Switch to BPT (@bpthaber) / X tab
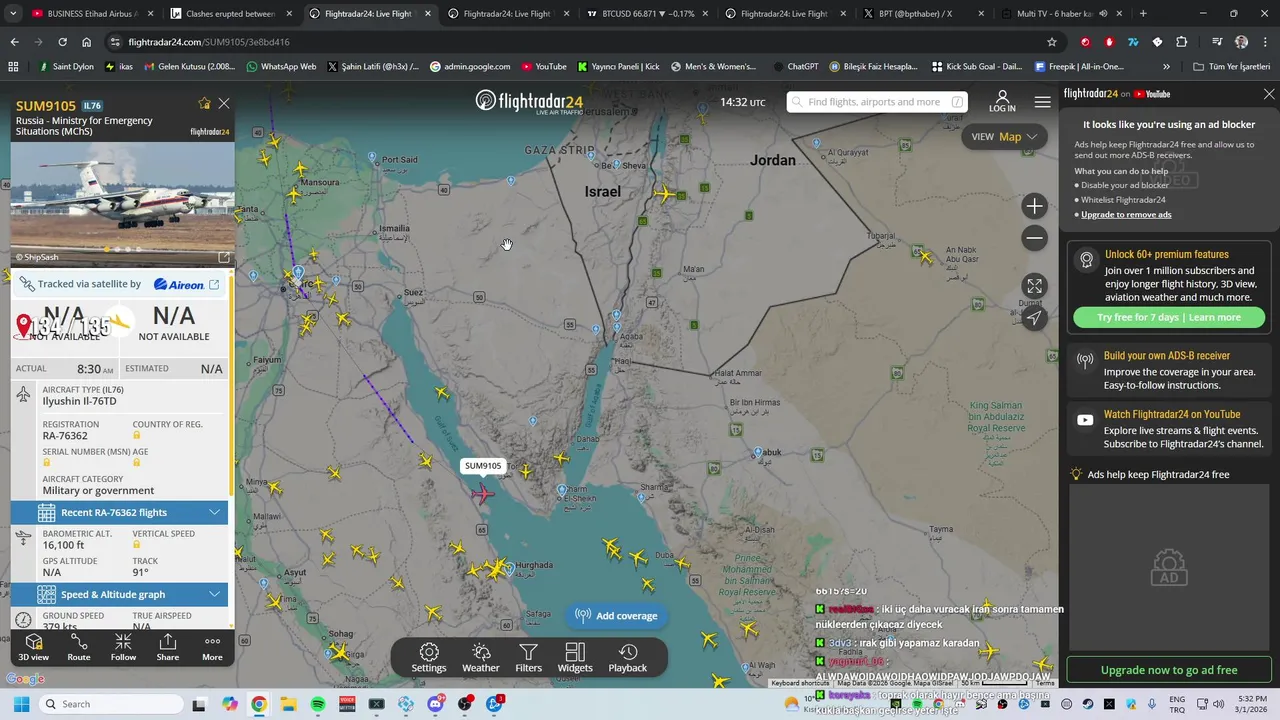The width and height of the screenshot is (1280, 720). [924, 14]
